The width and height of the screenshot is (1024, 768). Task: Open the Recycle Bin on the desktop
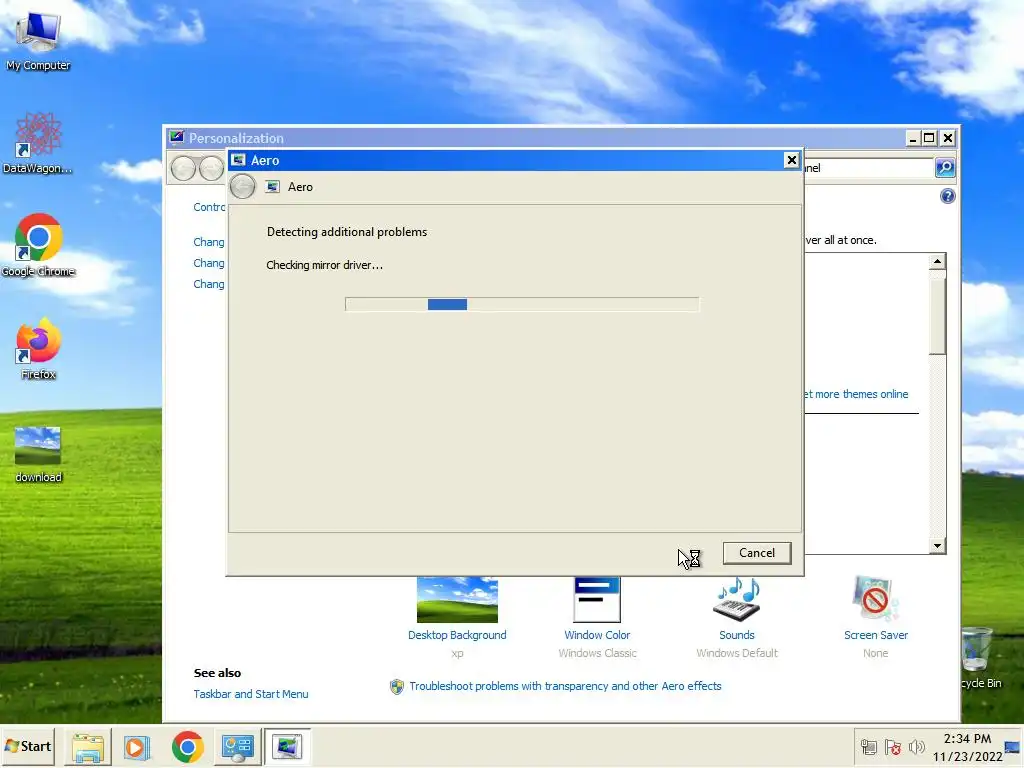click(x=980, y=656)
